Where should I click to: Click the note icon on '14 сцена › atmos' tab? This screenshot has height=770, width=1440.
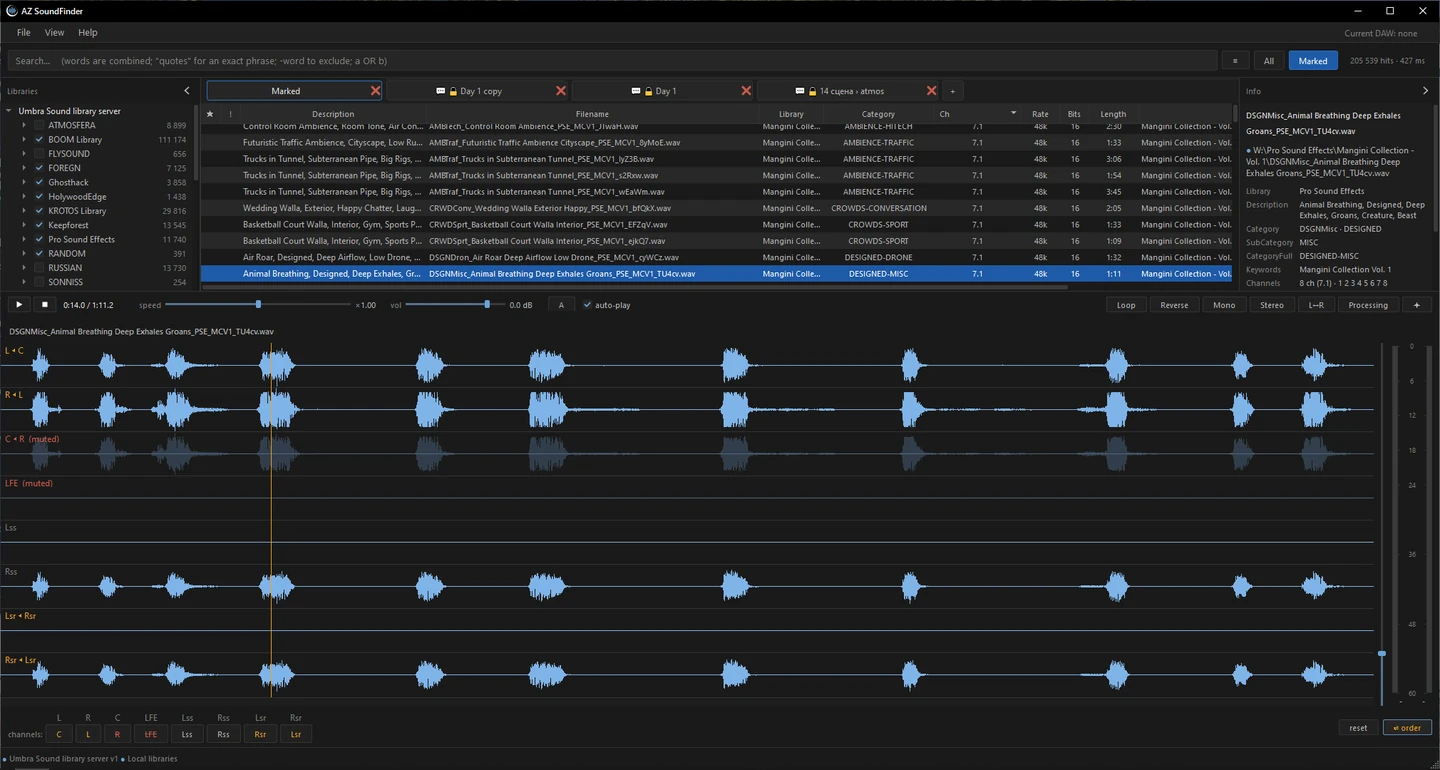pos(800,91)
